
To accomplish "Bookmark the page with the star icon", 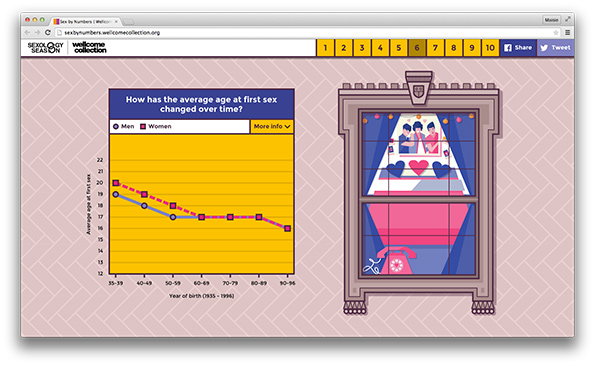I will pyautogui.click(x=556, y=33).
